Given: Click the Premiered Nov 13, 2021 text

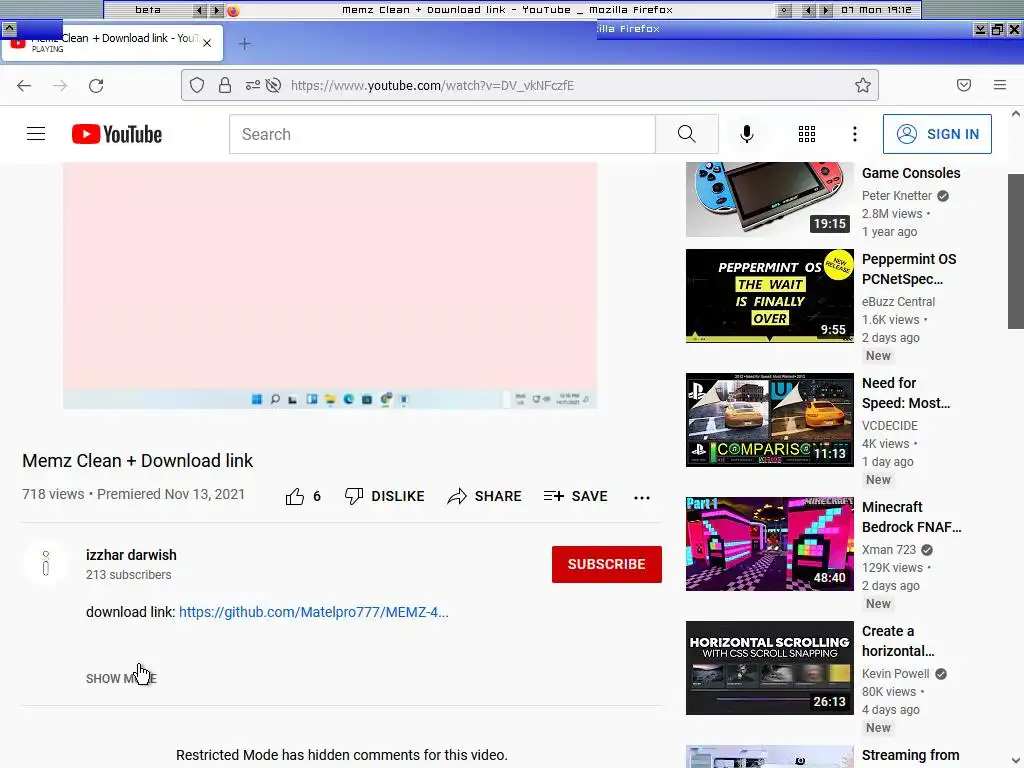Looking at the screenshot, I should click(x=171, y=494).
